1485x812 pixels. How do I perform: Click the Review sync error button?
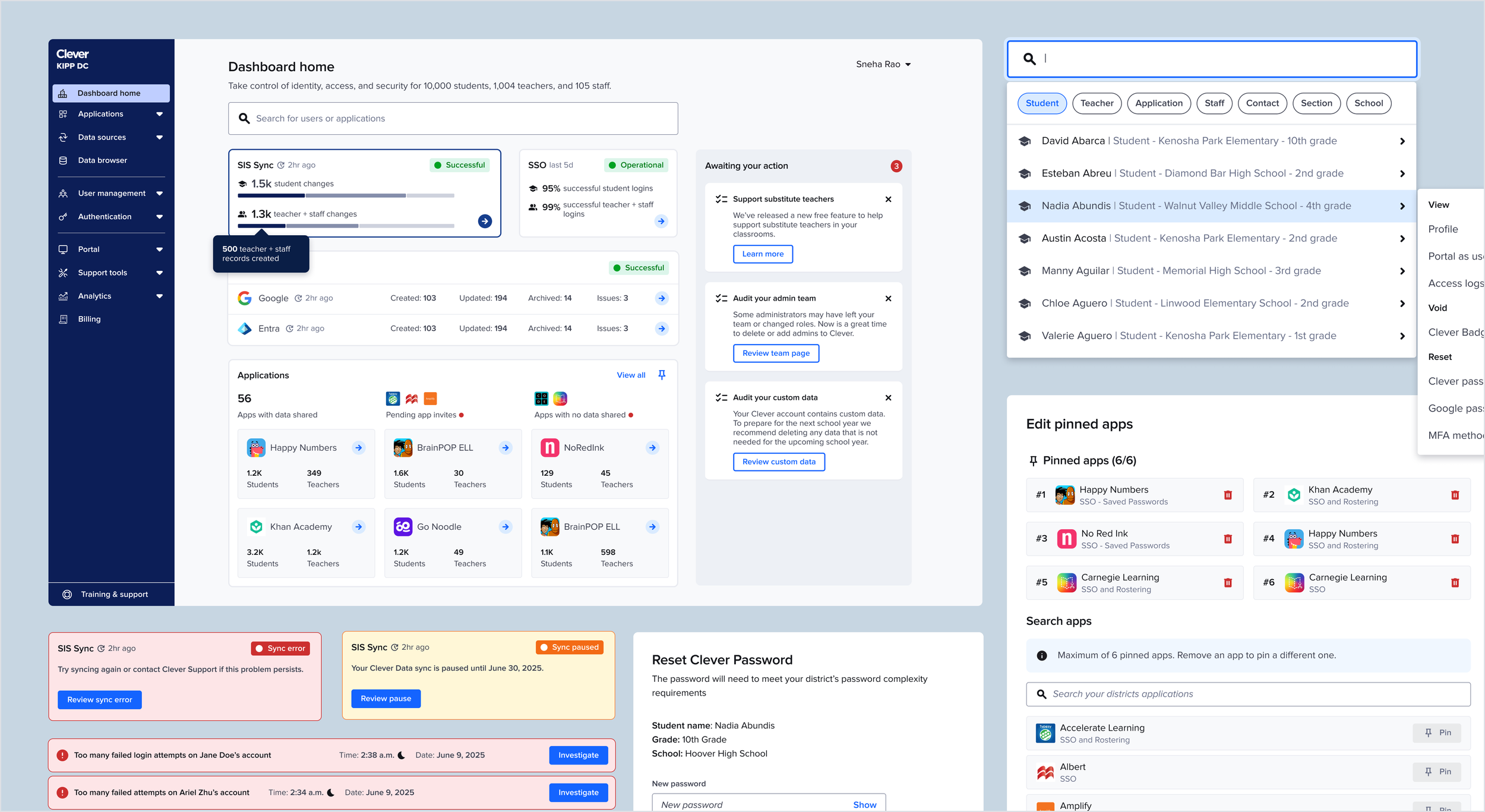[99, 700]
